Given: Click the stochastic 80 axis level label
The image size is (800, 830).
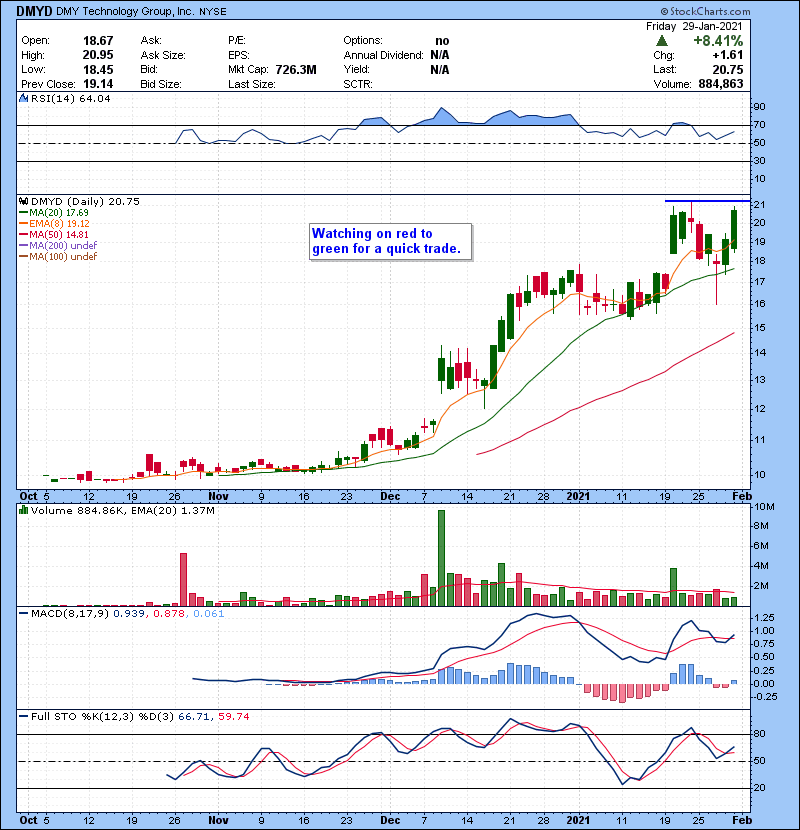Looking at the screenshot, I should (759, 734).
